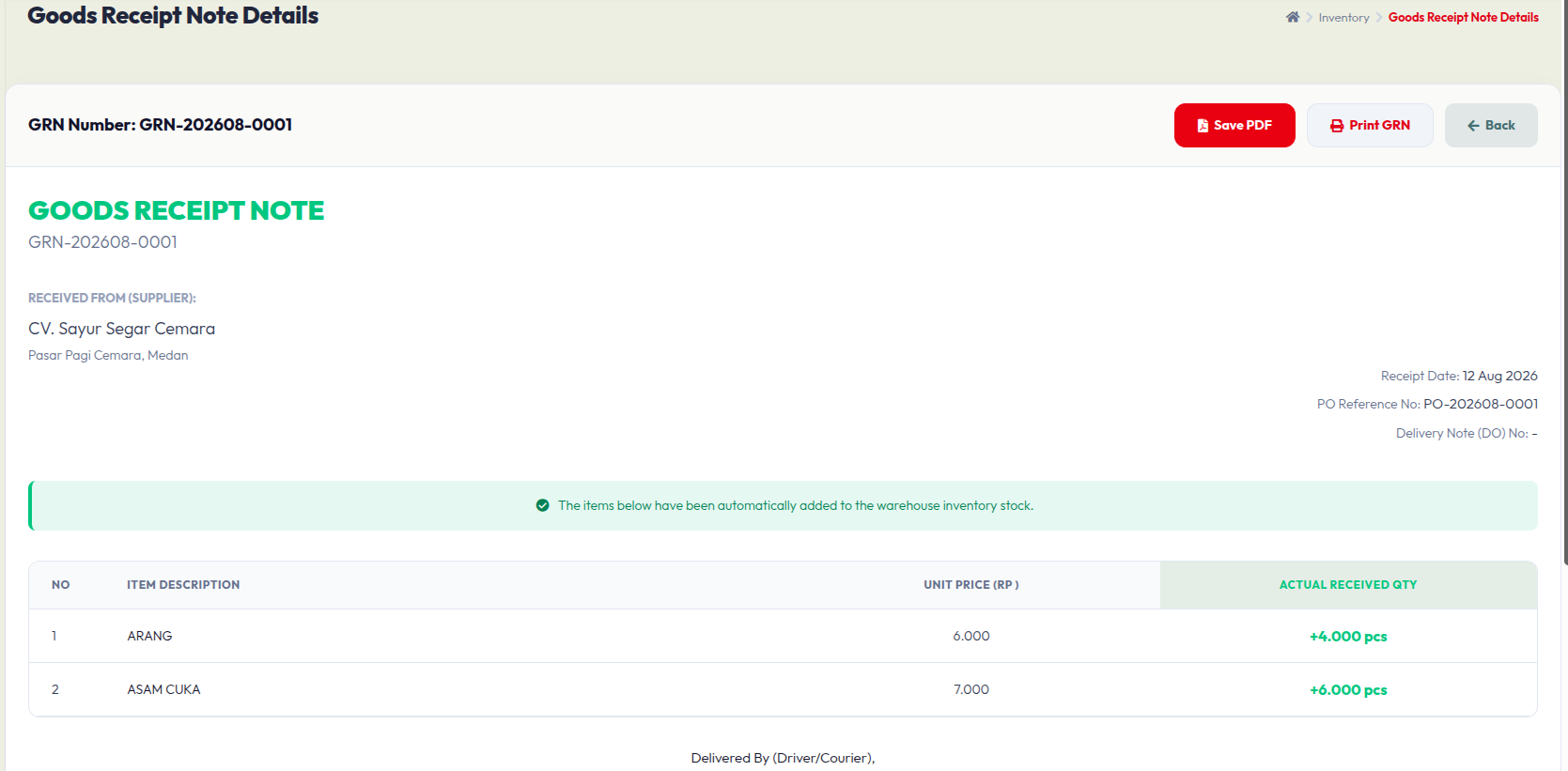Screen dimensions: 1568x771
Task: Click the UNIT PRICE (RP) column header
Action: tap(971, 585)
